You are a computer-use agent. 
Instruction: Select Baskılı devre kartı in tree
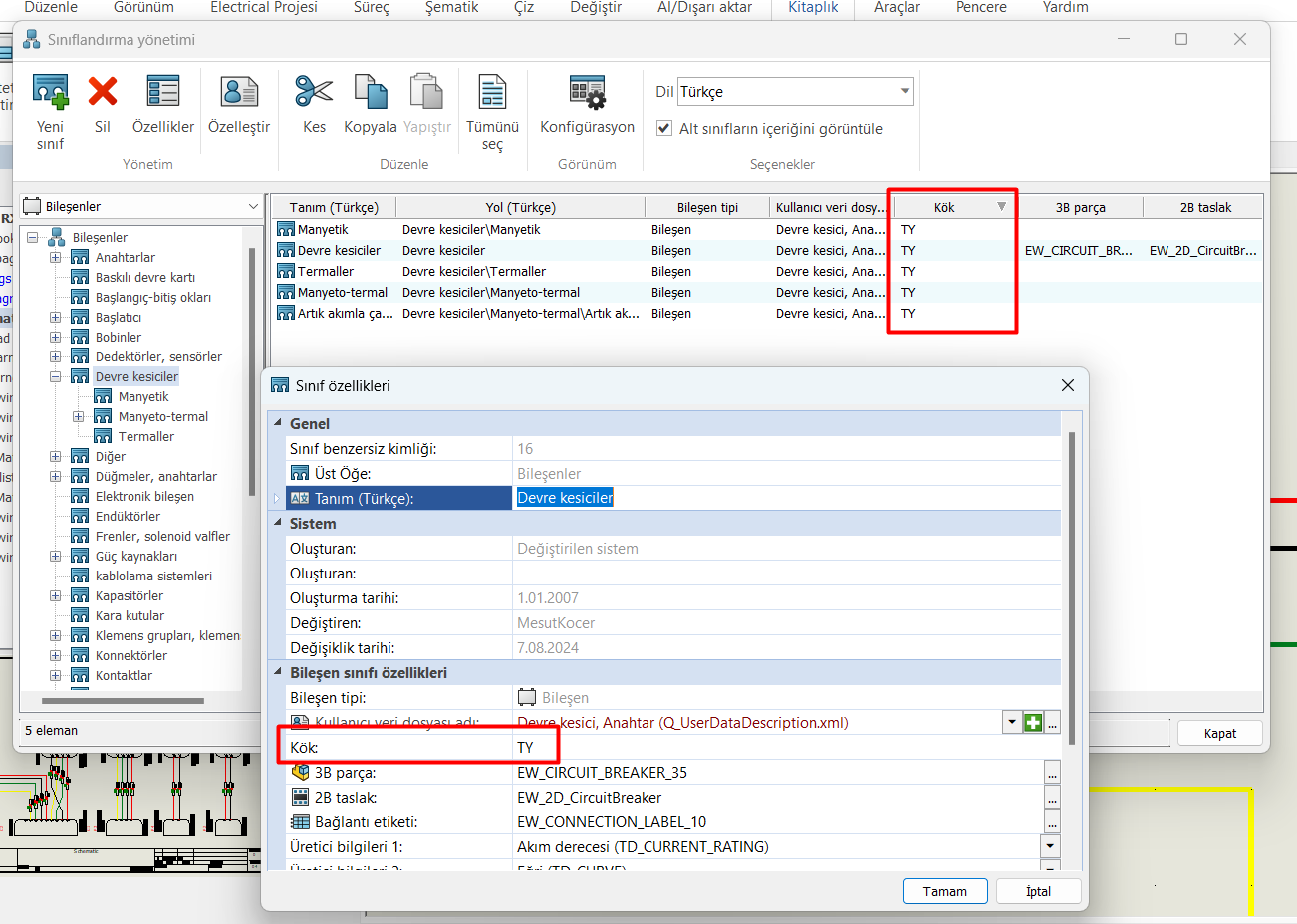pos(145,277)
